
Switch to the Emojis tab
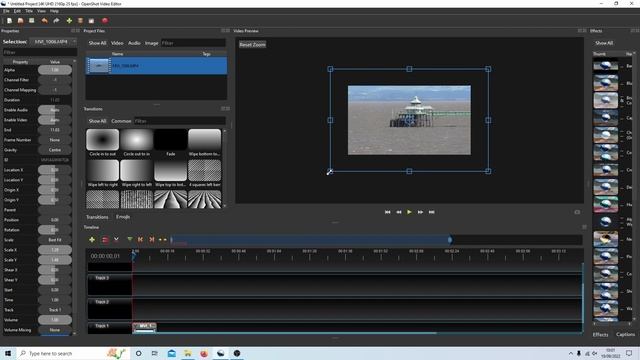(123, 217)
